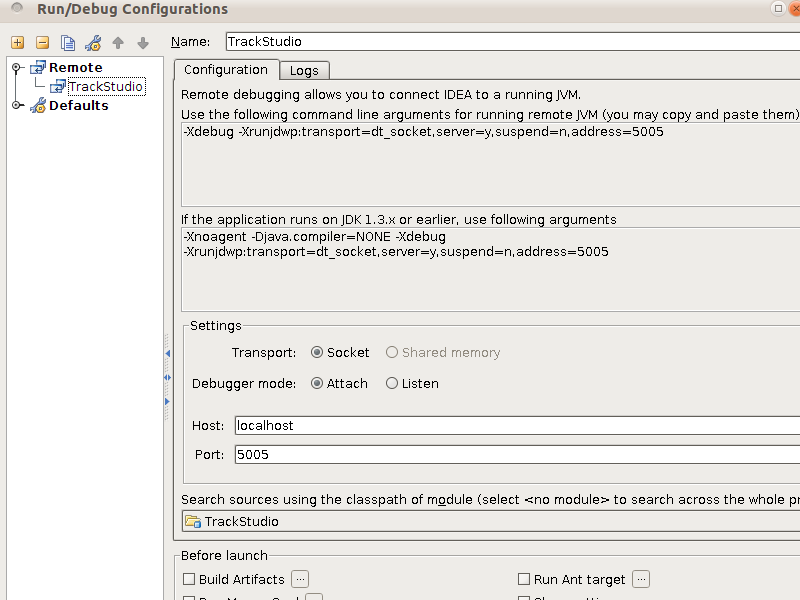Select the Socket transport option
The height and width of the screenshot is (600, 800).
317,353
